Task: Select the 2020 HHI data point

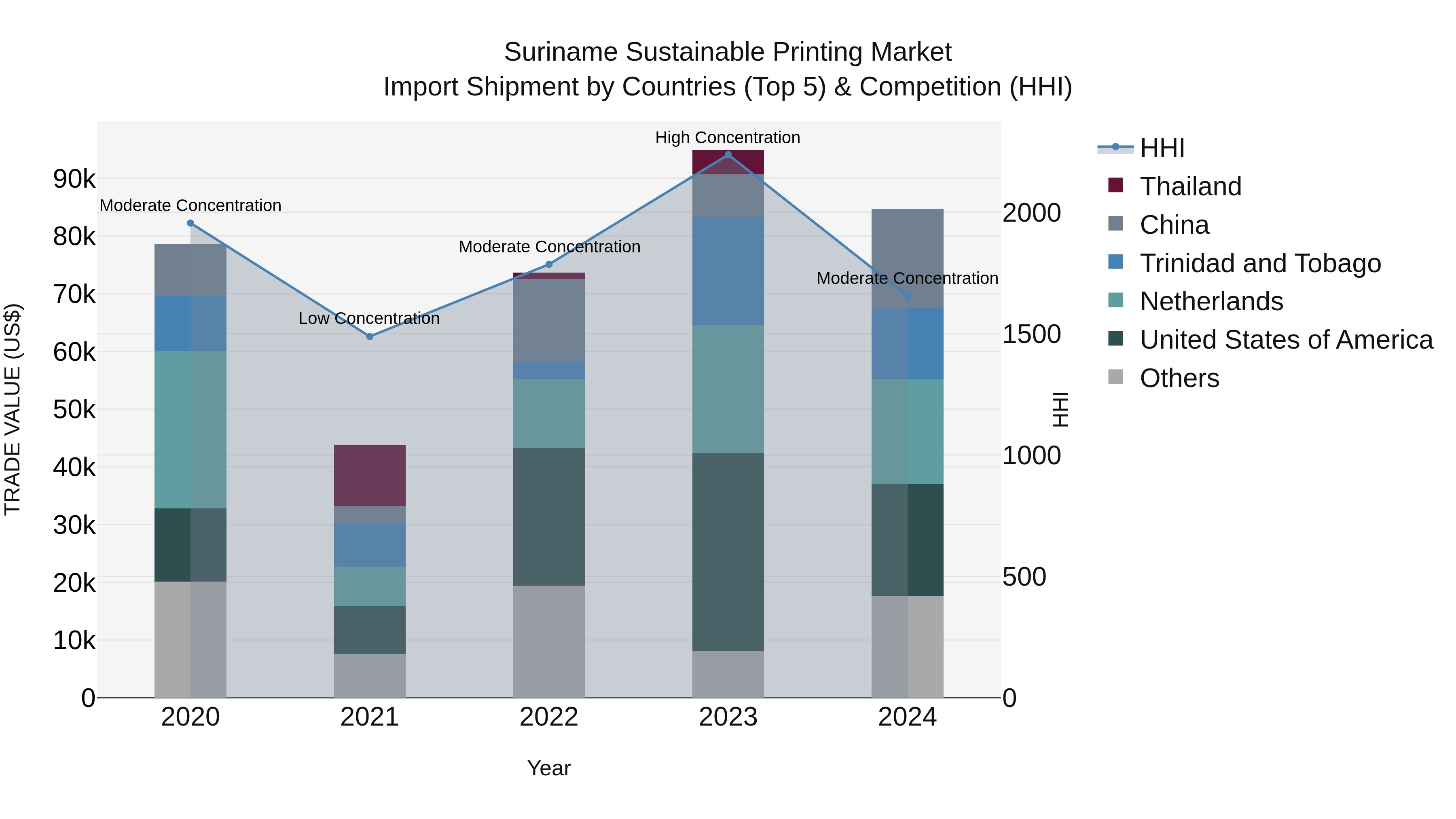Action: tap(190, 223)
